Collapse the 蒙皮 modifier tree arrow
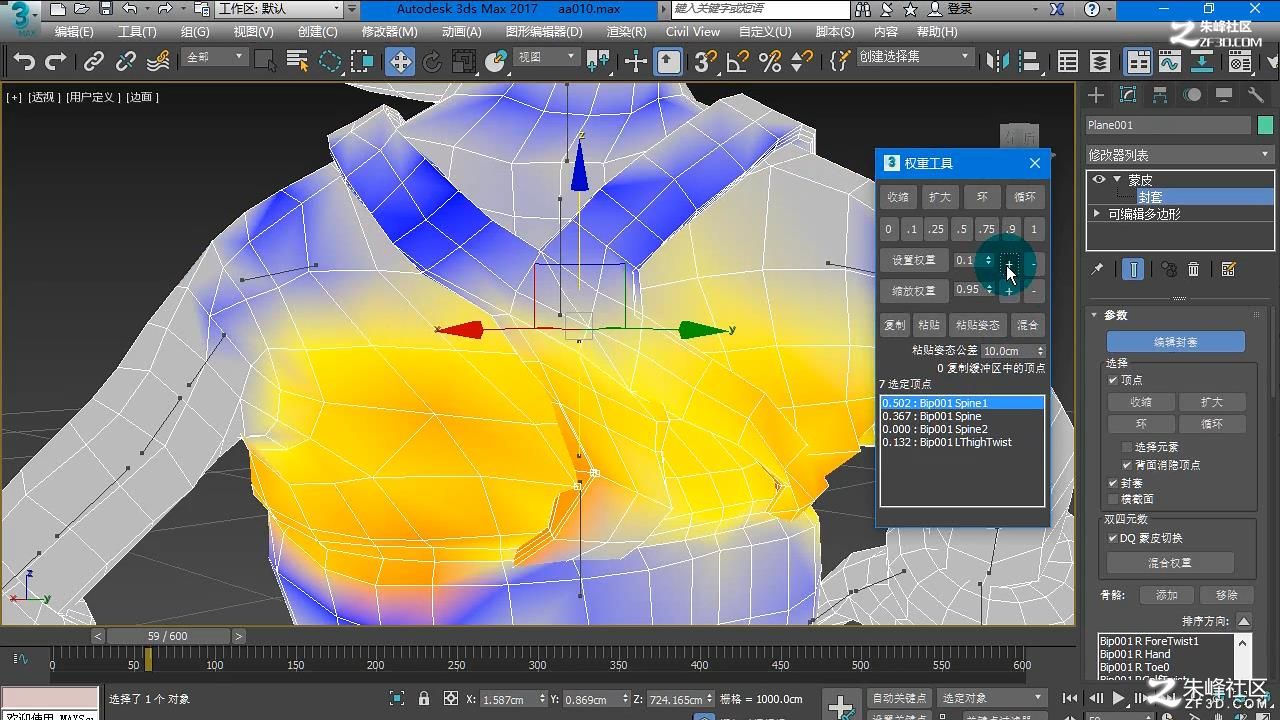 tap(1116, 180)
